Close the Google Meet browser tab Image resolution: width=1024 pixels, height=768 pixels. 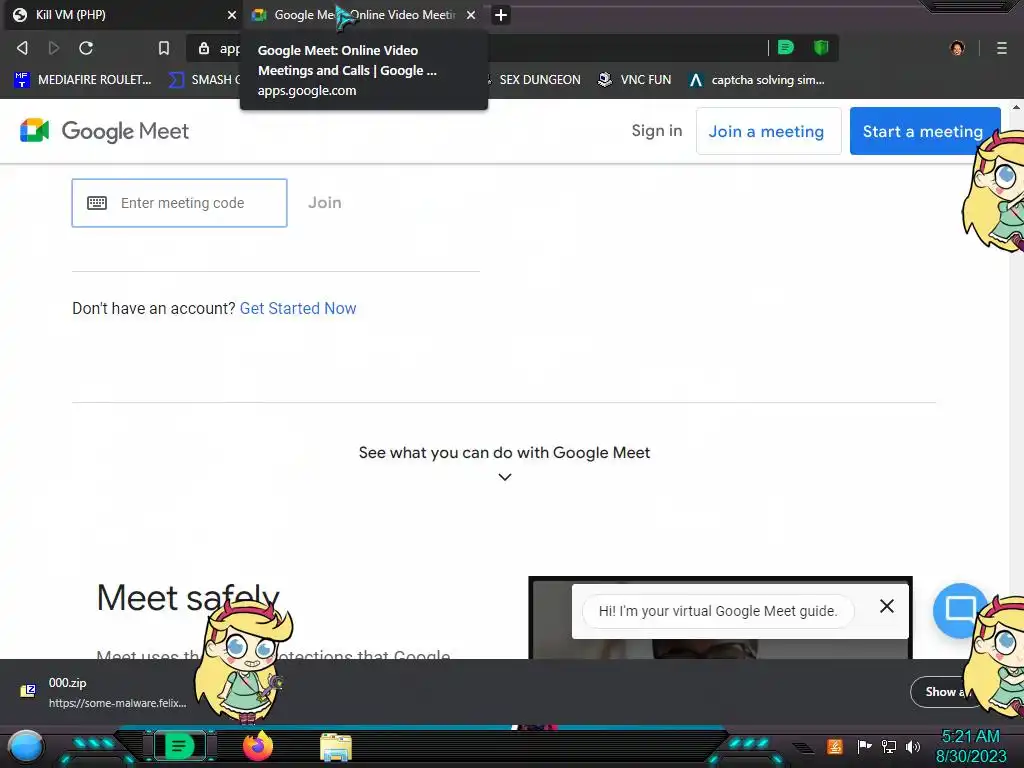pyautogui.click(x=471, y=14)
